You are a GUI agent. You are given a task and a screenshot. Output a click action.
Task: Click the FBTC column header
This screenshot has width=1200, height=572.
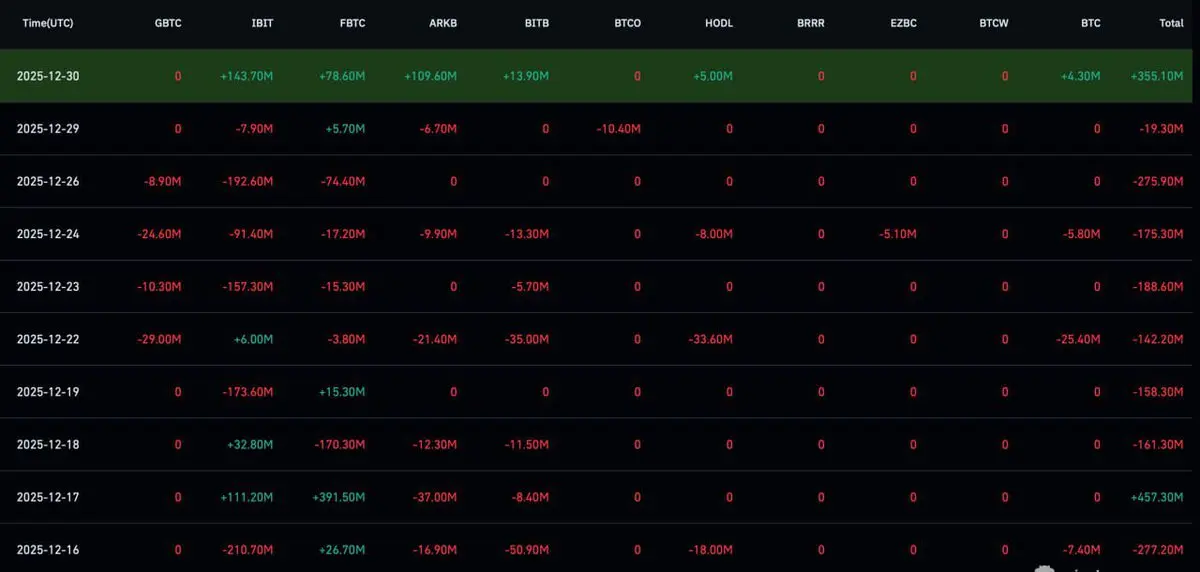(352, 23)
